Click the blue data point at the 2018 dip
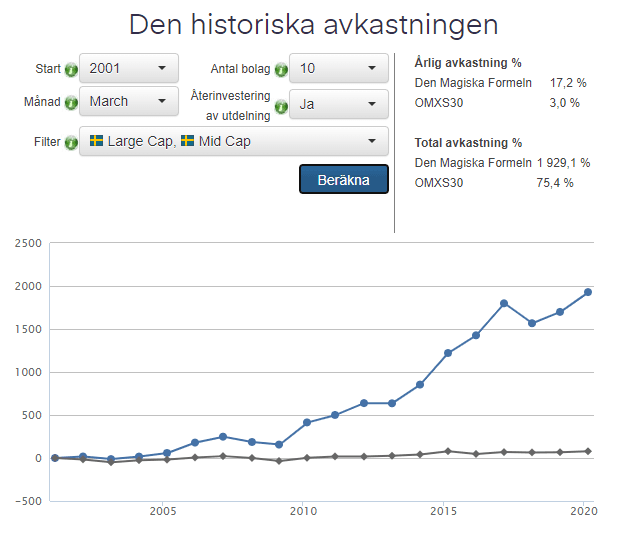Viewport: 619px width, 534px height. tap(532, 323)
